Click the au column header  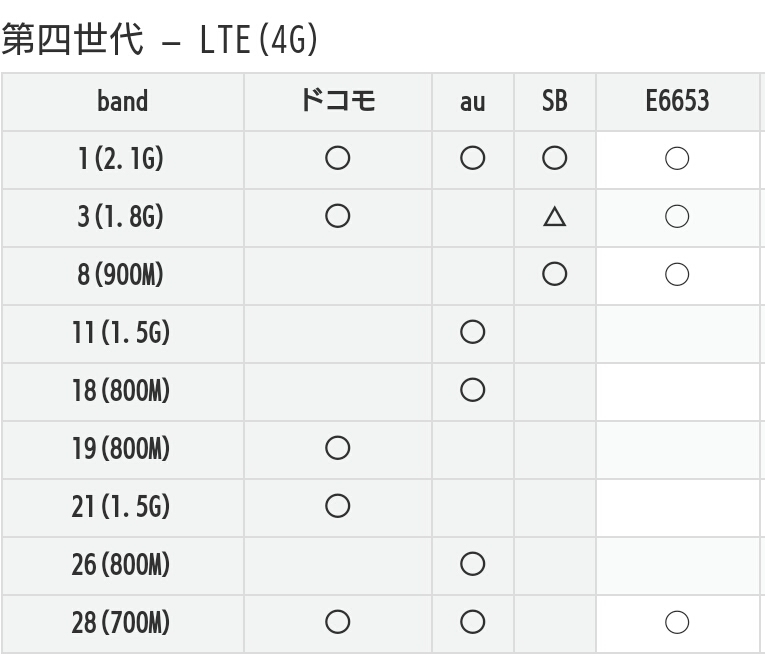[472, 101]
